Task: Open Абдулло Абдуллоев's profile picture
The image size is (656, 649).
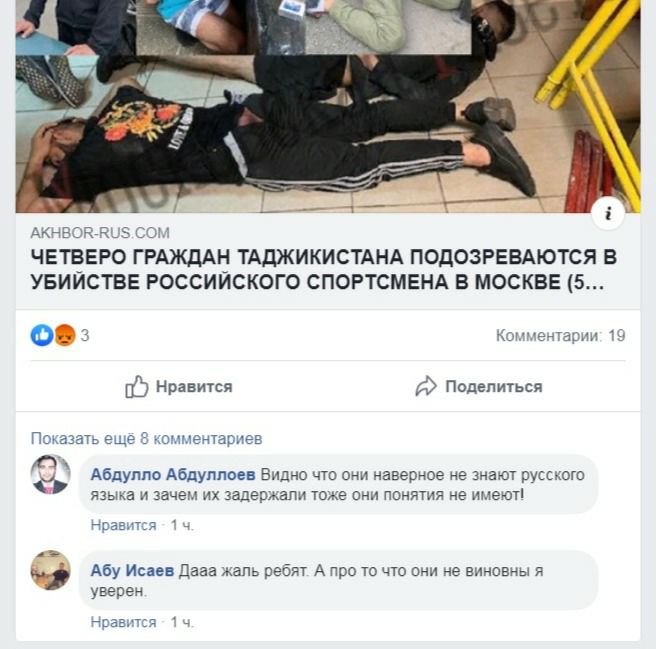Action: pyautogui.click(x=50, y=475)
